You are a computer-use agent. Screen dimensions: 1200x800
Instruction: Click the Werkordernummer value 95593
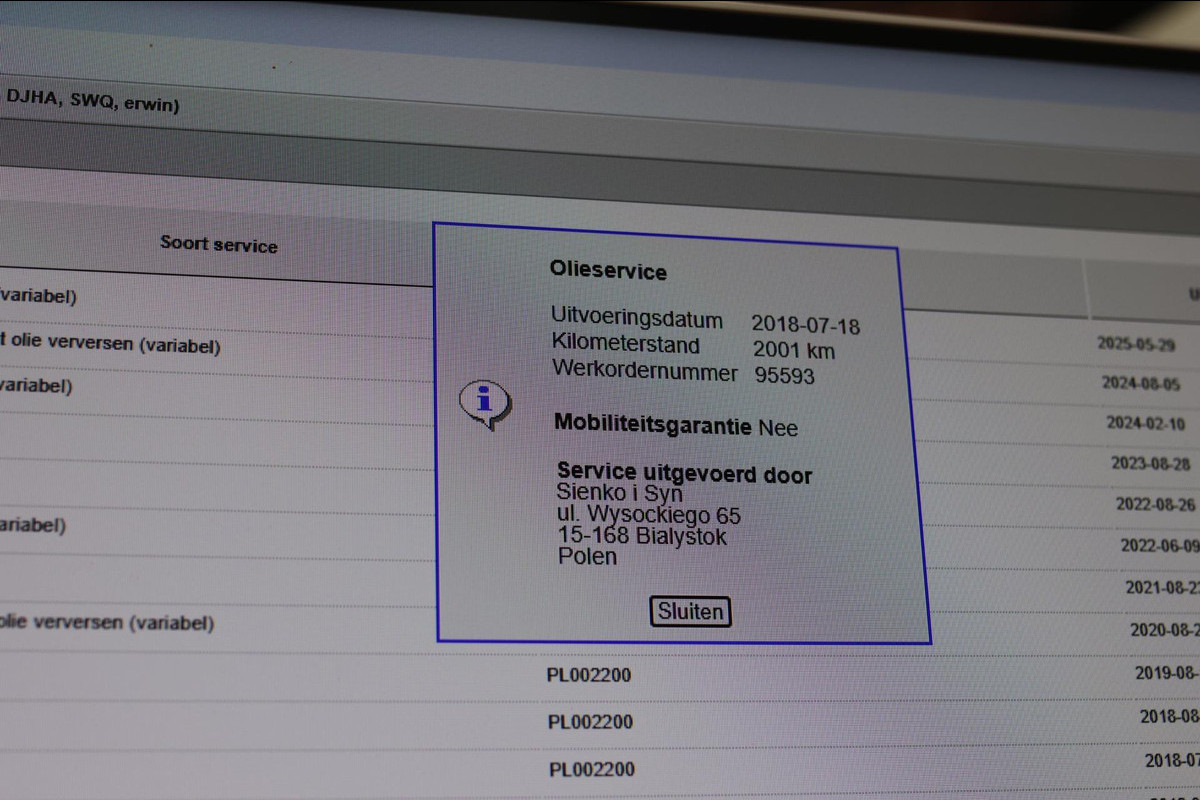click(784, 376)
